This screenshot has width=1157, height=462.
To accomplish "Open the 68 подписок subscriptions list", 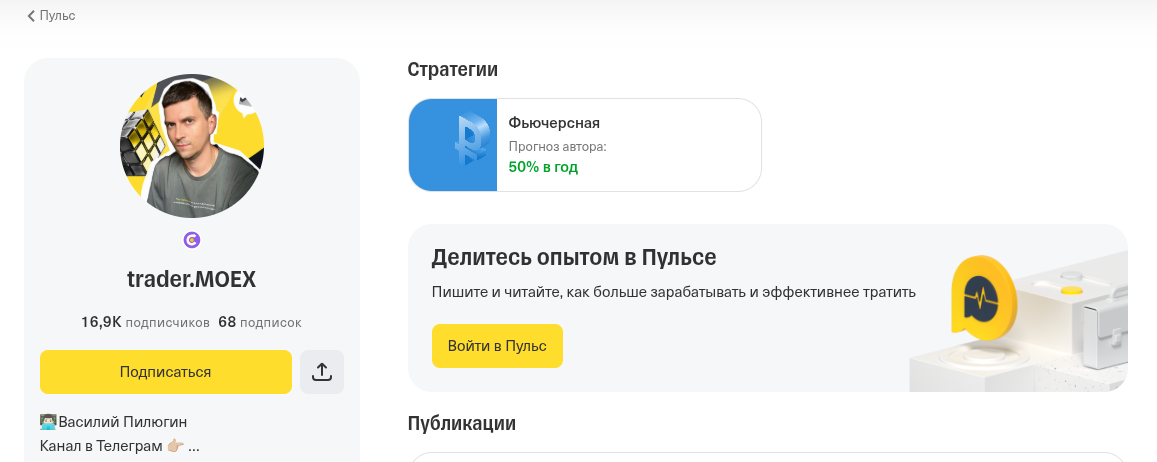I will [x=260, y=323].
